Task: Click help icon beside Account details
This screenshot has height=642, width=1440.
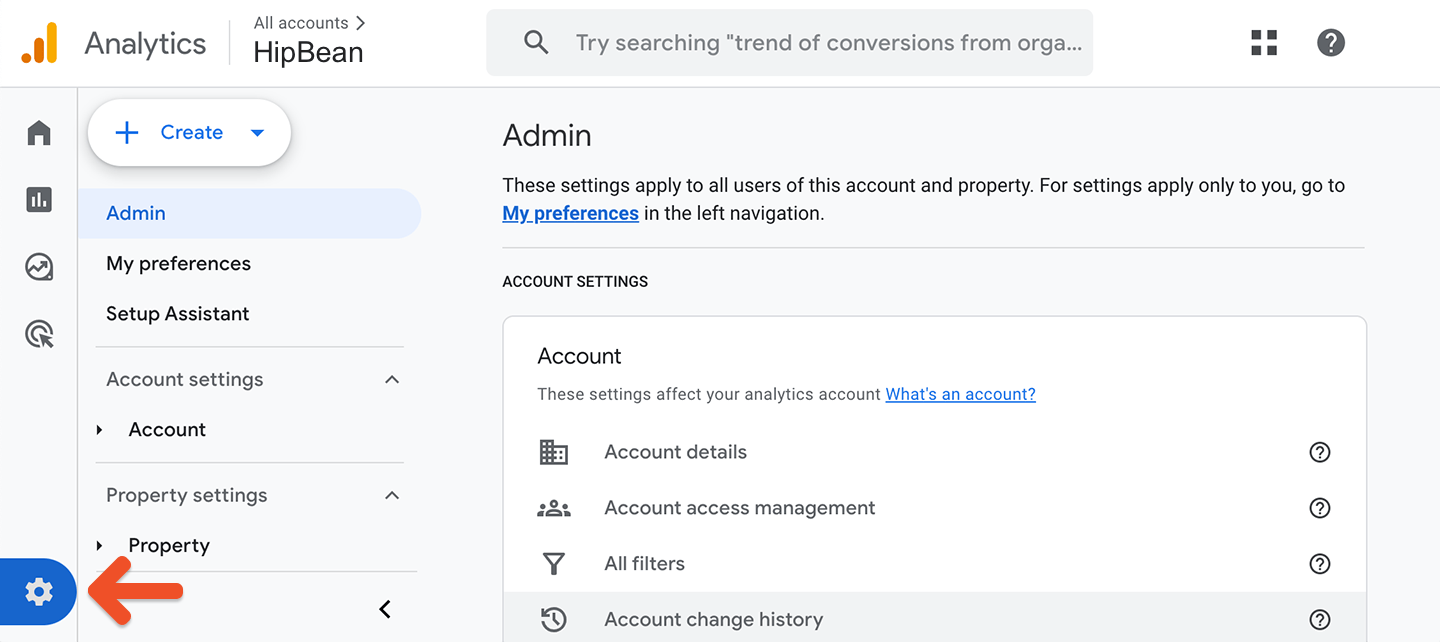Action: pyautogui.click(x=1319, y=452)
